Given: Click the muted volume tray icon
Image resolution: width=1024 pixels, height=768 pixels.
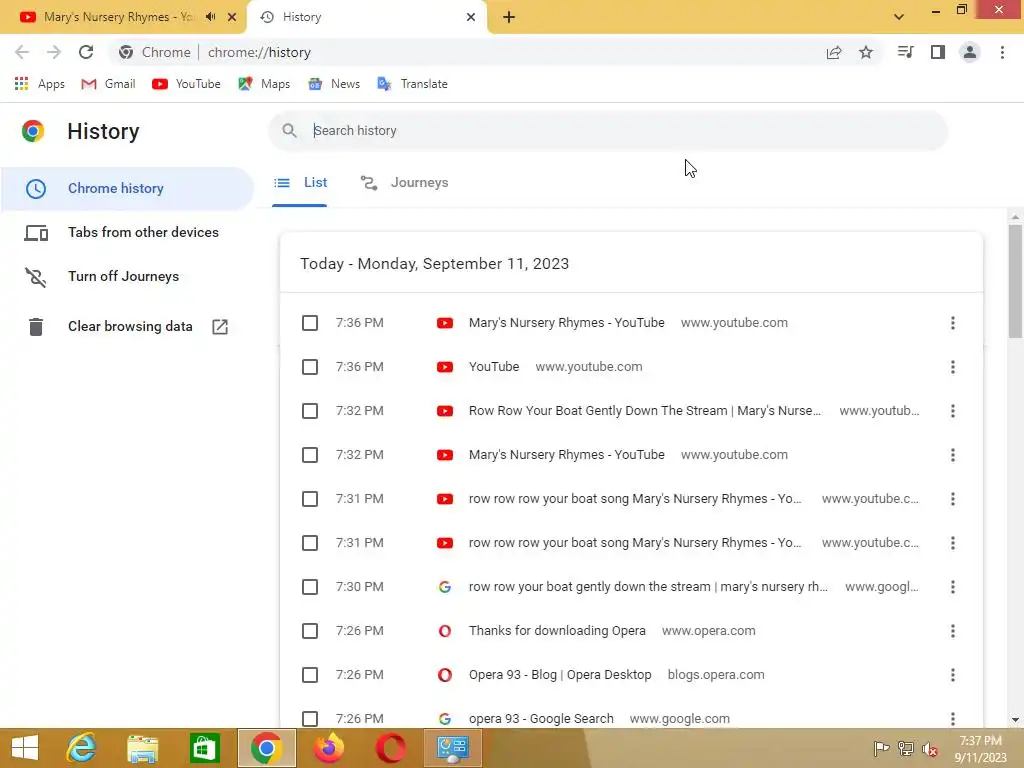Looking at the screenshot, I should (930, 750).
